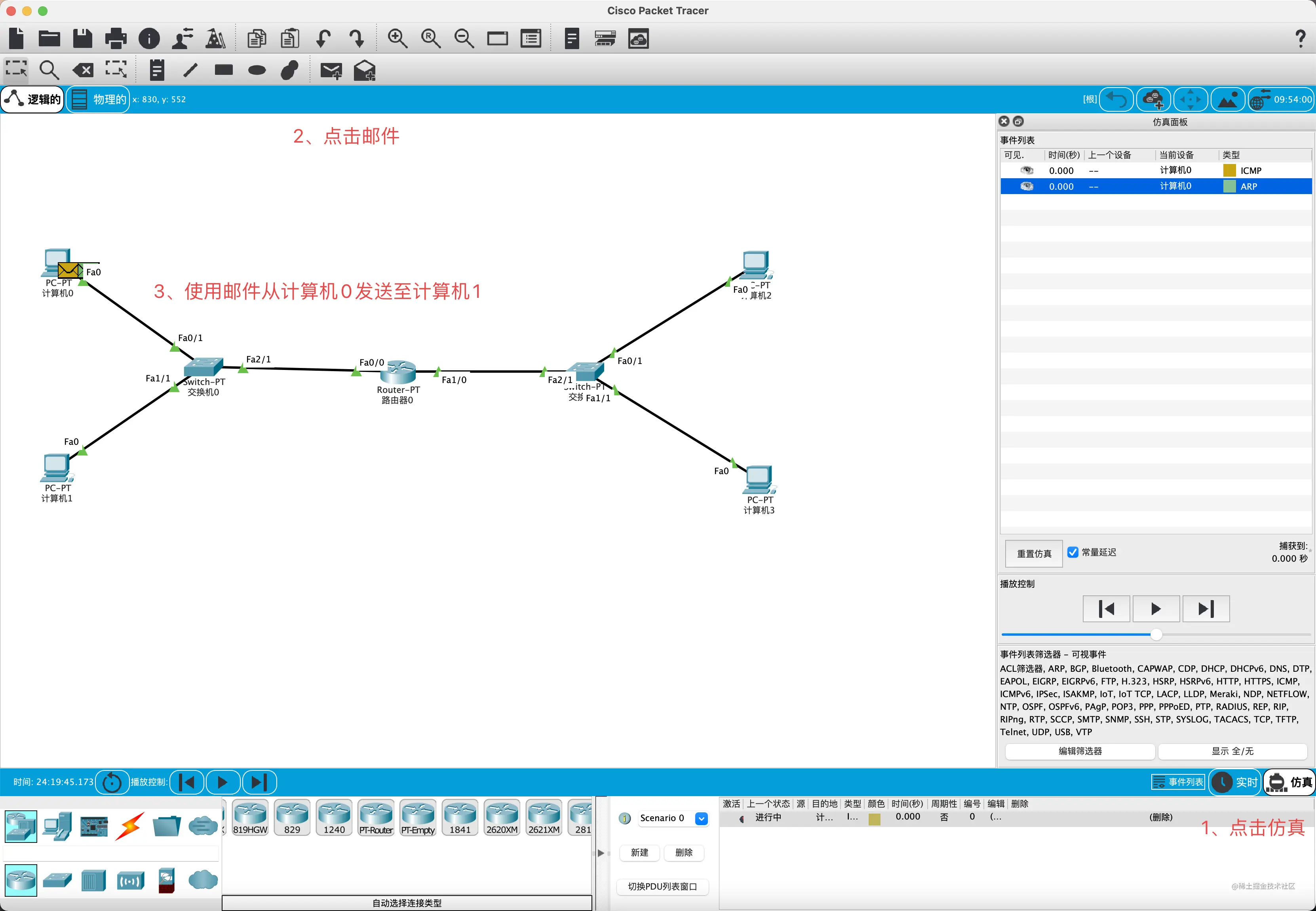Open the Network Information icon
The image size is (1316, 911).
pyautogui.click(x=149, y=38)
